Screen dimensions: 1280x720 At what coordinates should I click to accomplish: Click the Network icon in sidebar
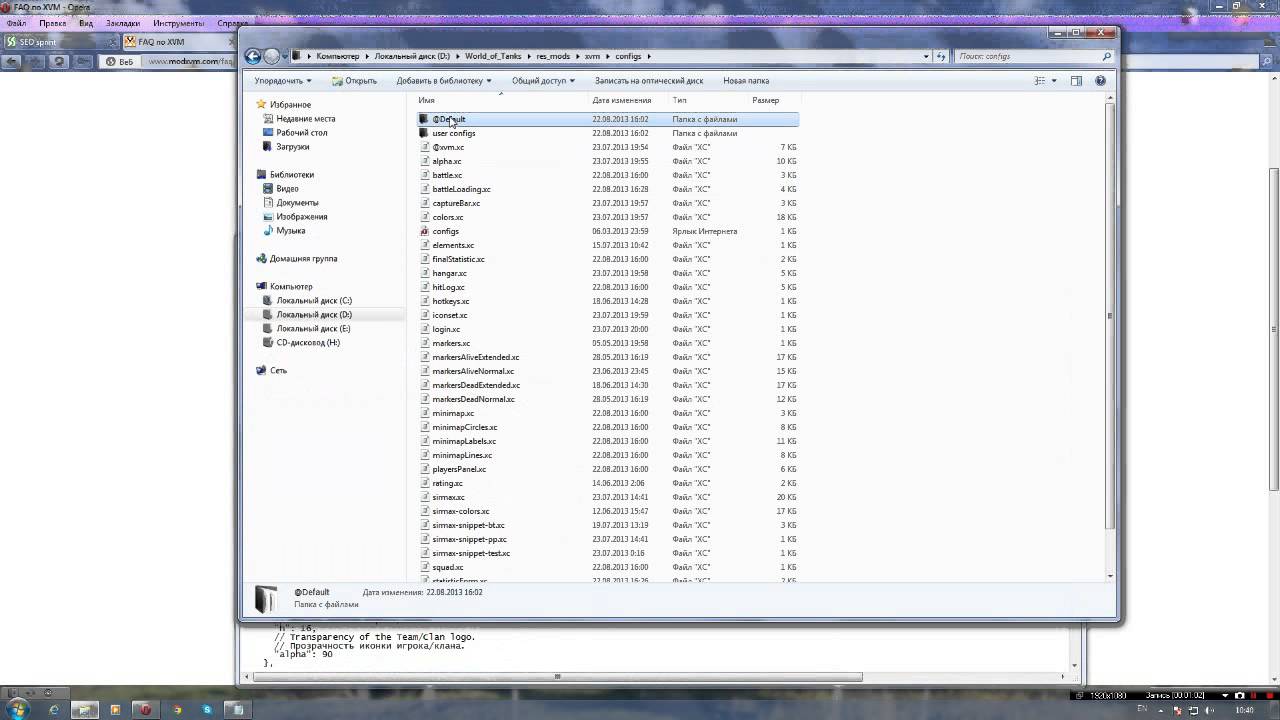pos(261,370)
